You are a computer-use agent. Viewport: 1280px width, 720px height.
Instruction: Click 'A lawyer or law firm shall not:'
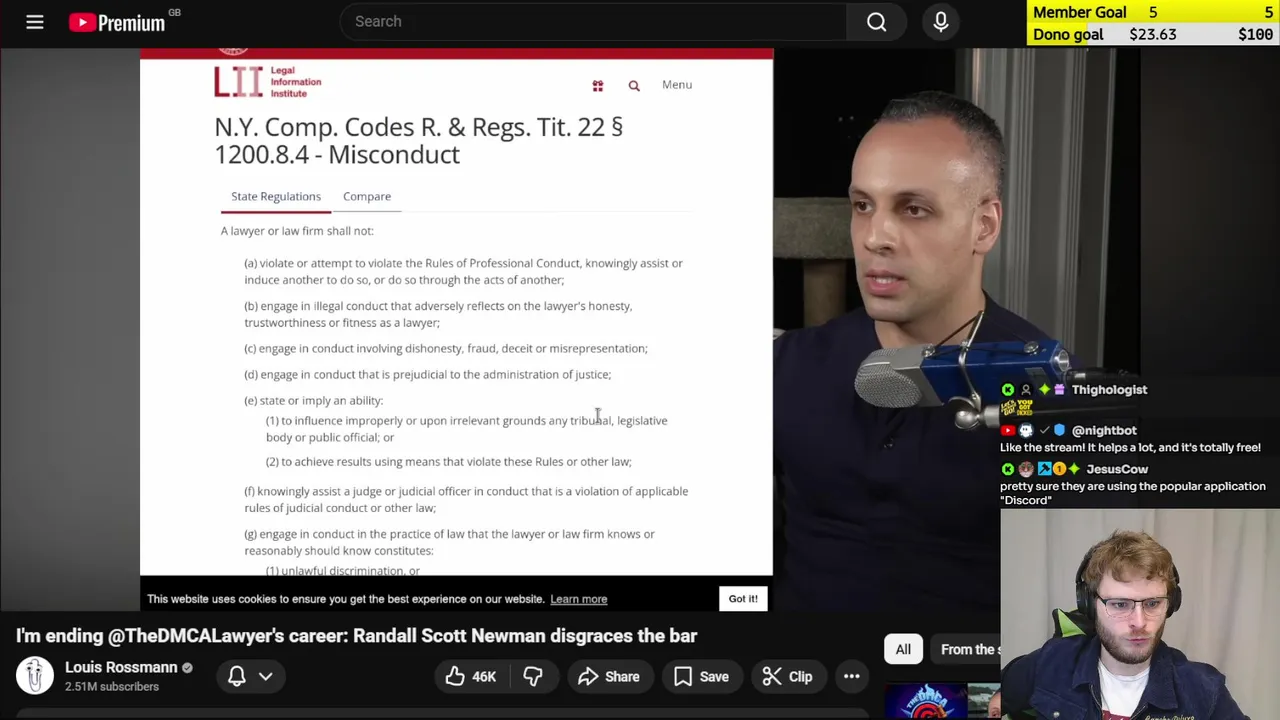pyautogui.click(x=297, y=231)
